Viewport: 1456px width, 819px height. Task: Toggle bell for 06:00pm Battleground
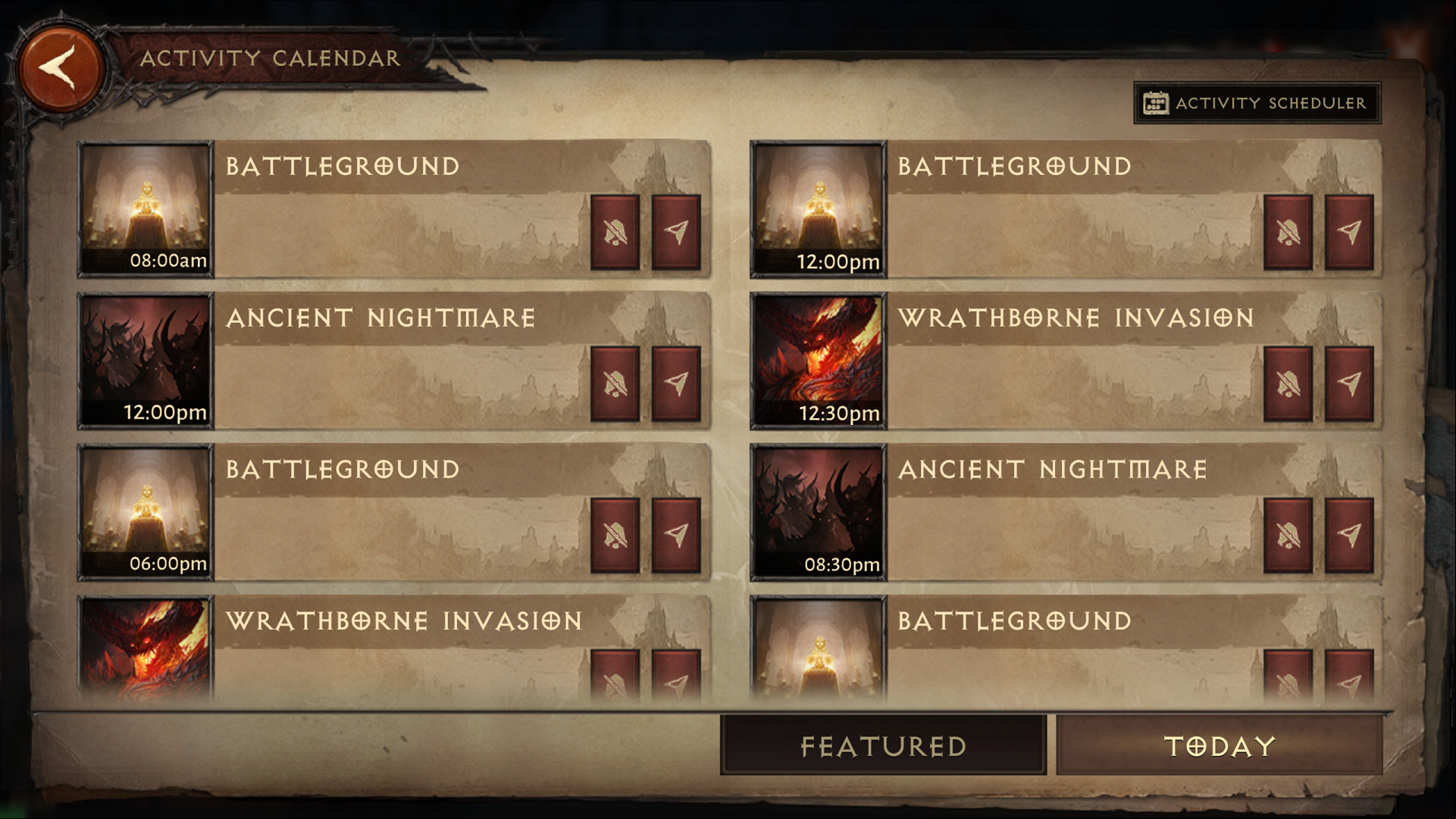click(x=615, y=536)
